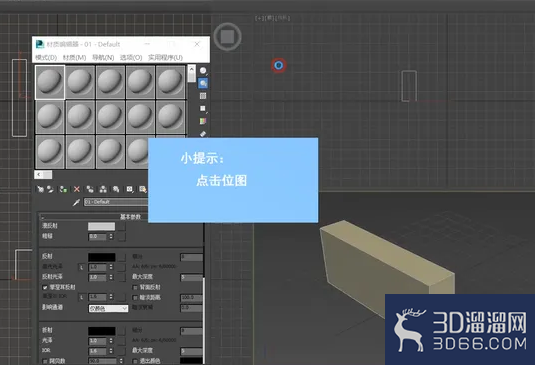Toggle the L lock for 高光光泽
Viewport: 535px width, 365px height.
(x=82, y=267)
